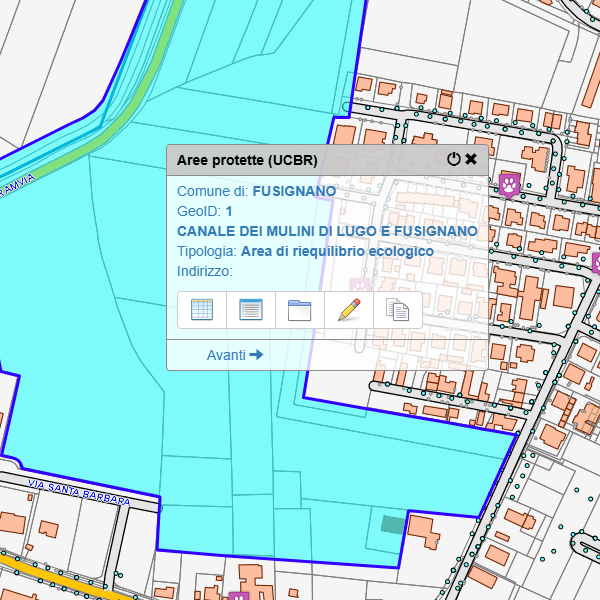Screen dimensions: 600x600
Task: Close the Aree protette popup
Action: pyautogui.click(x=471, y=159)
